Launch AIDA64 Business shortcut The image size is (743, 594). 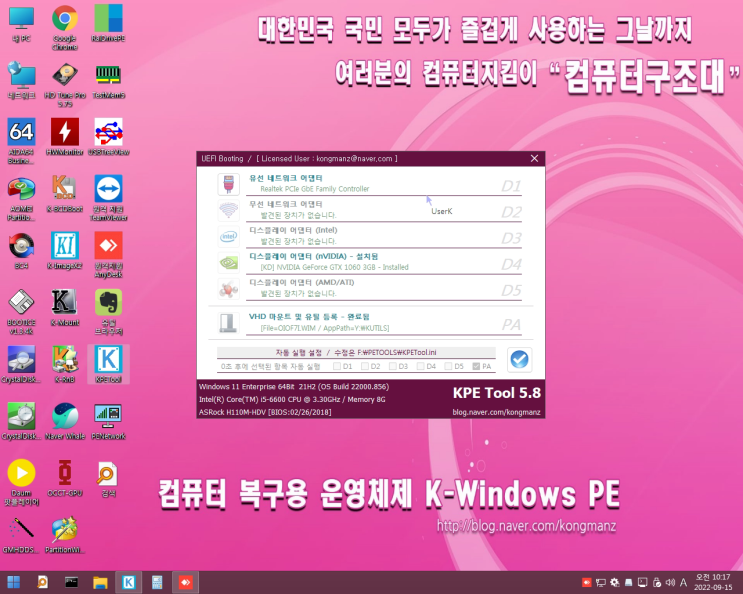click(x=21, y=141)
